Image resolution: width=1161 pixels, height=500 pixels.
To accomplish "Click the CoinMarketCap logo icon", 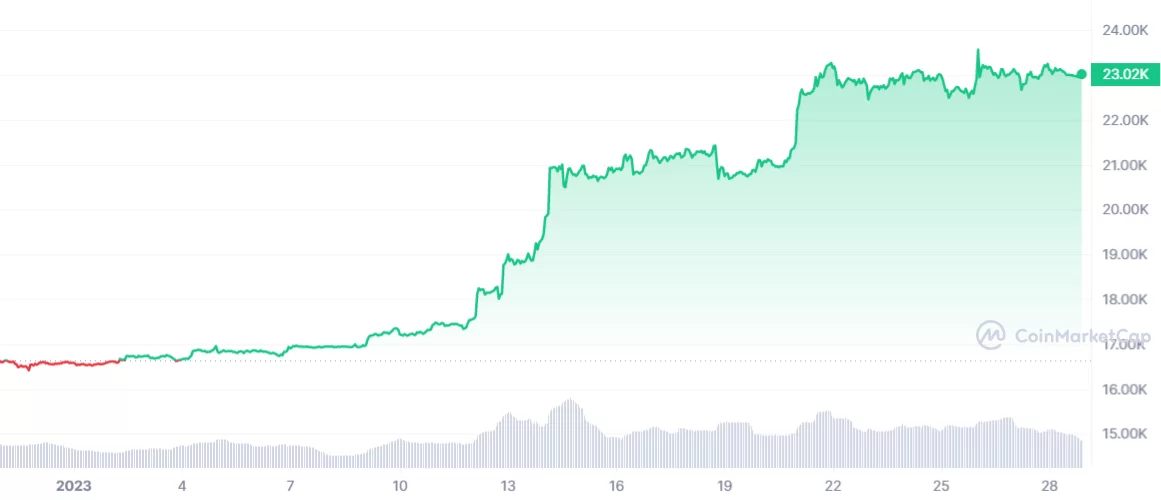I will (990, 335).
